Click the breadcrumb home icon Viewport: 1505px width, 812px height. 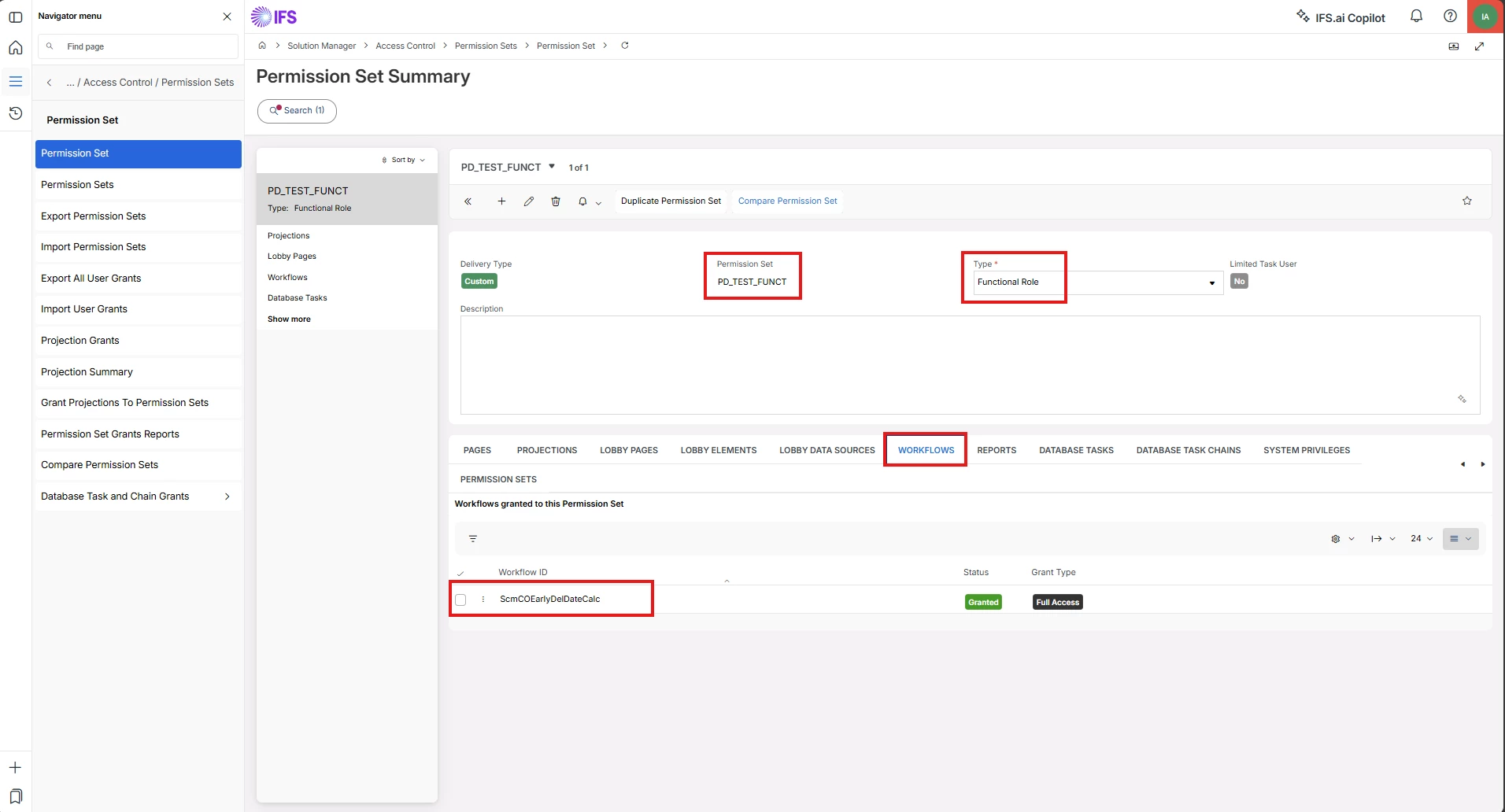coord(262,46)
